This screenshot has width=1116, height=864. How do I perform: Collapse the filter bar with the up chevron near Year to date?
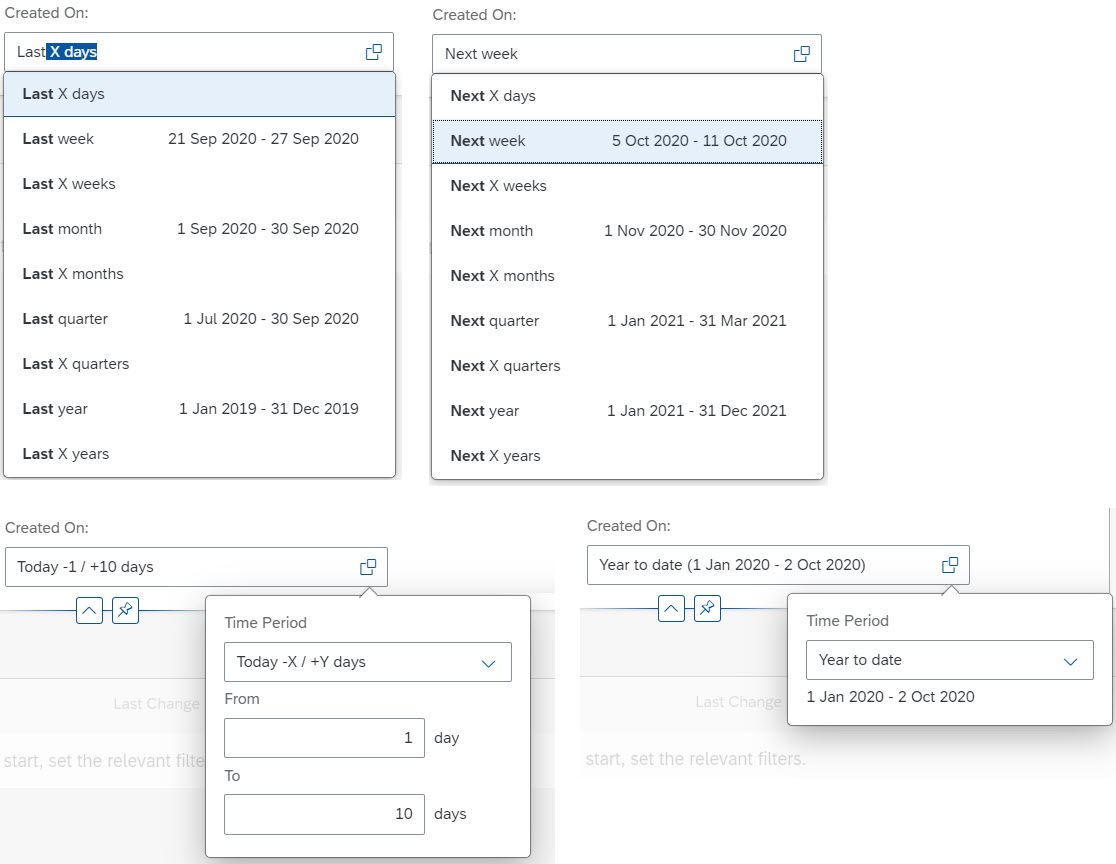[671, 608]
